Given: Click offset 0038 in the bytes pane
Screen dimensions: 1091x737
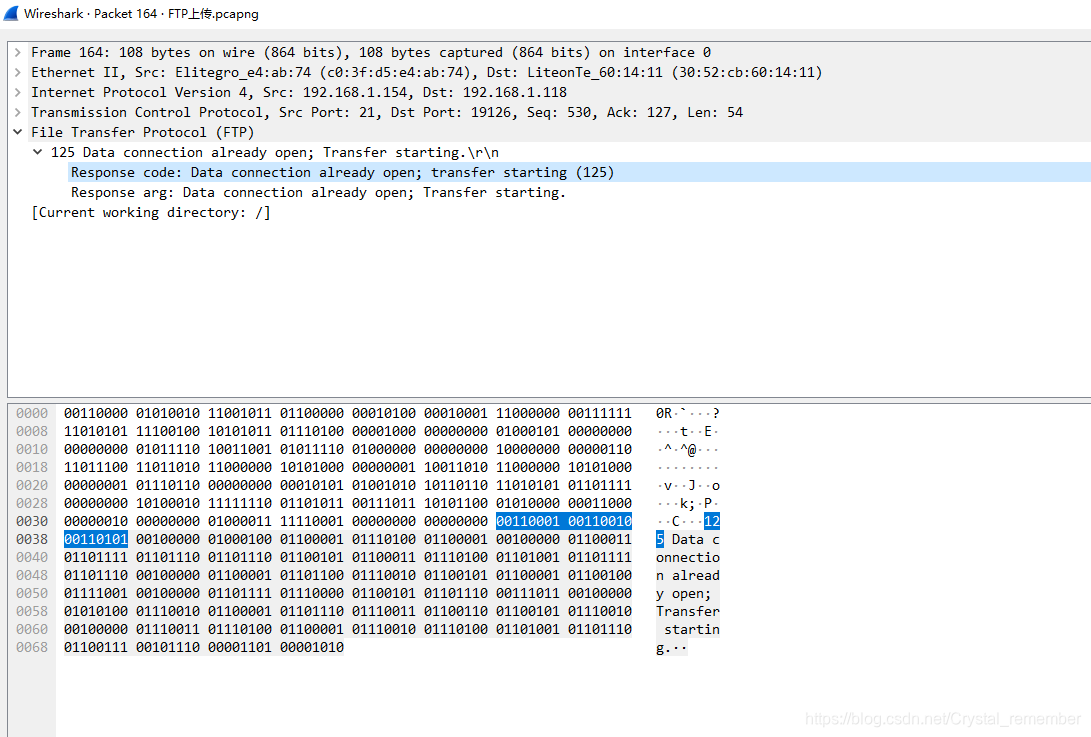Looking at the screenshot, I should [32, 539].
